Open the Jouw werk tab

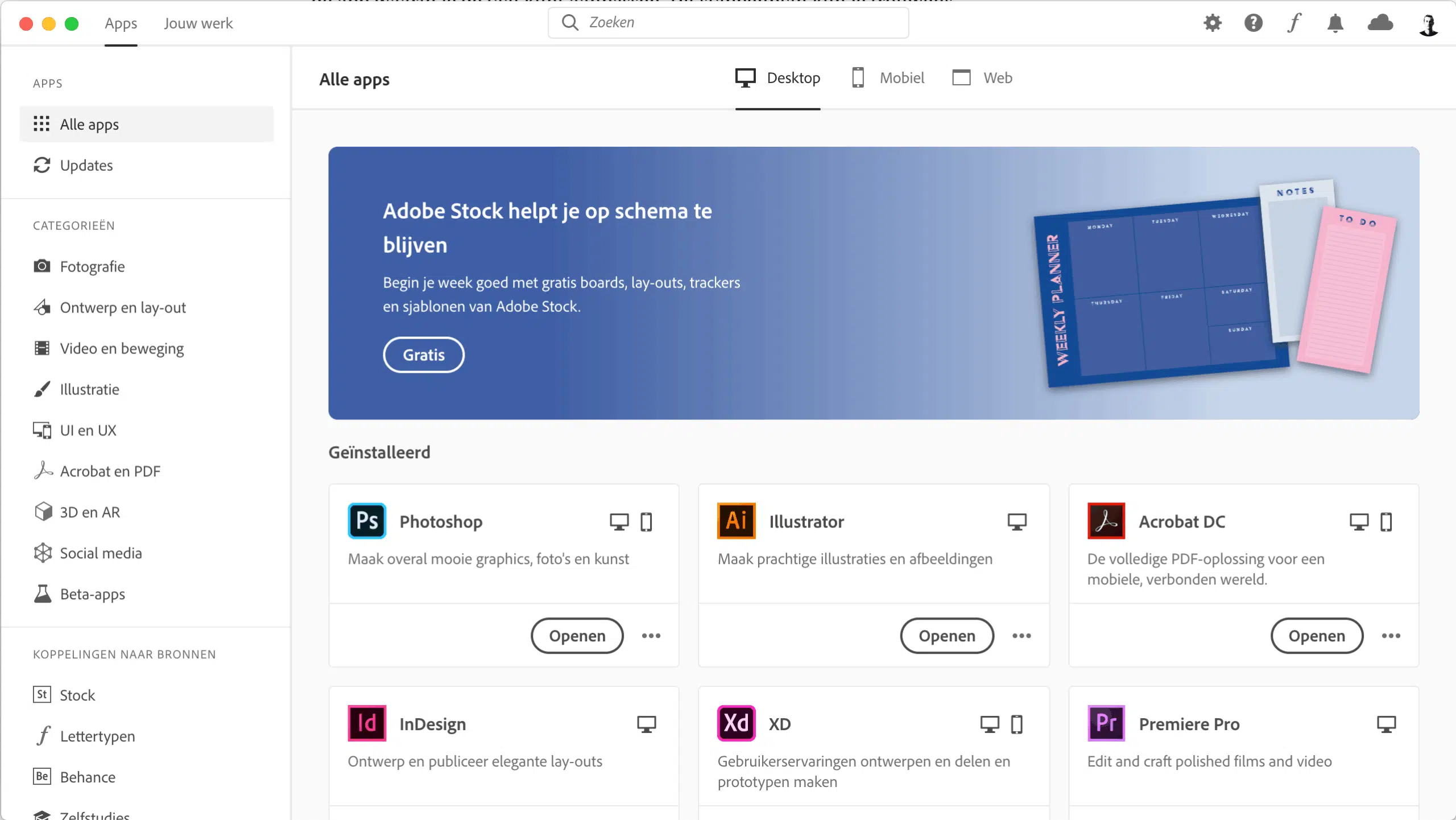[x=198, y=23]
